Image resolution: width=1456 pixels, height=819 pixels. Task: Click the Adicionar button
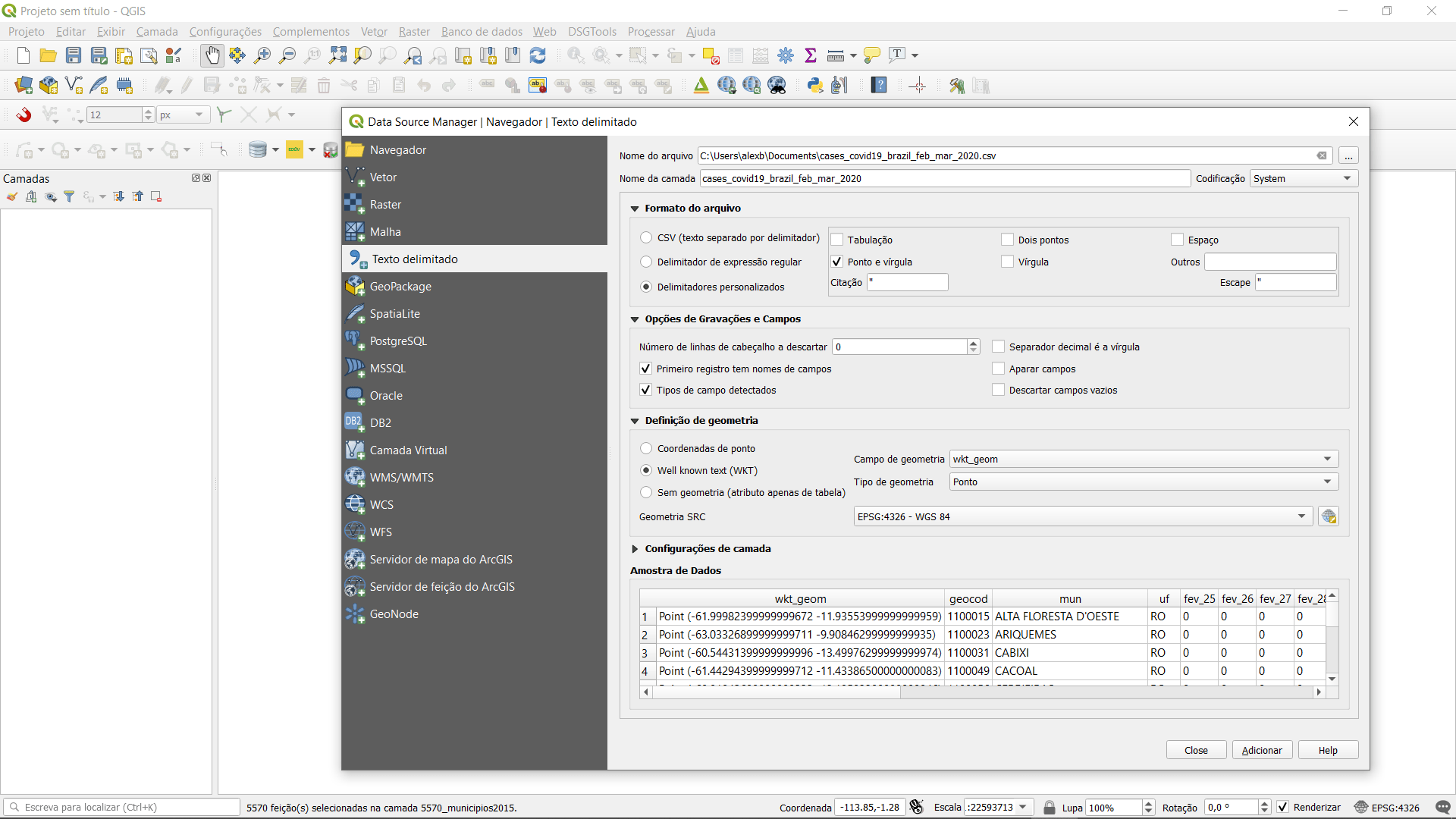click(x=1262, y=750)
